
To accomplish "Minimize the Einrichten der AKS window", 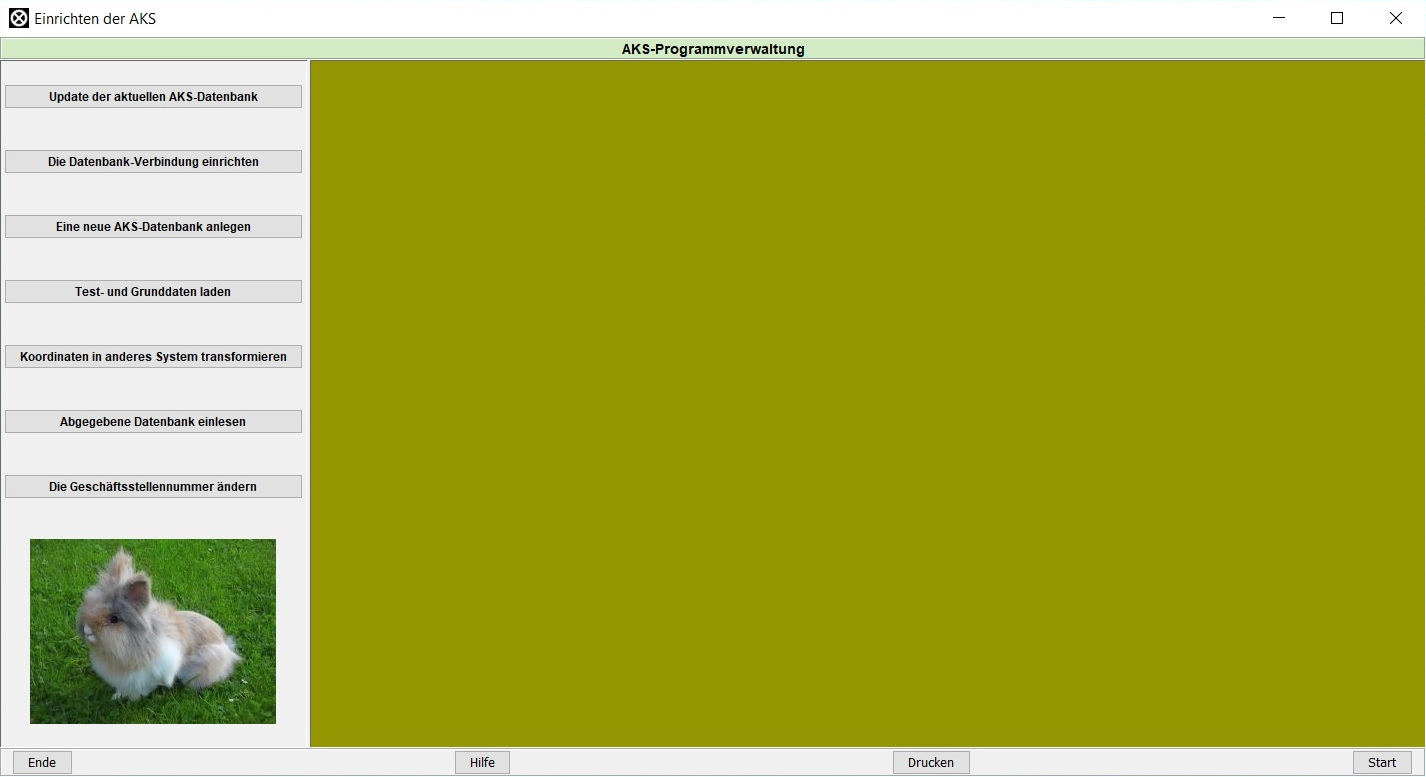I will [1279, 18].
